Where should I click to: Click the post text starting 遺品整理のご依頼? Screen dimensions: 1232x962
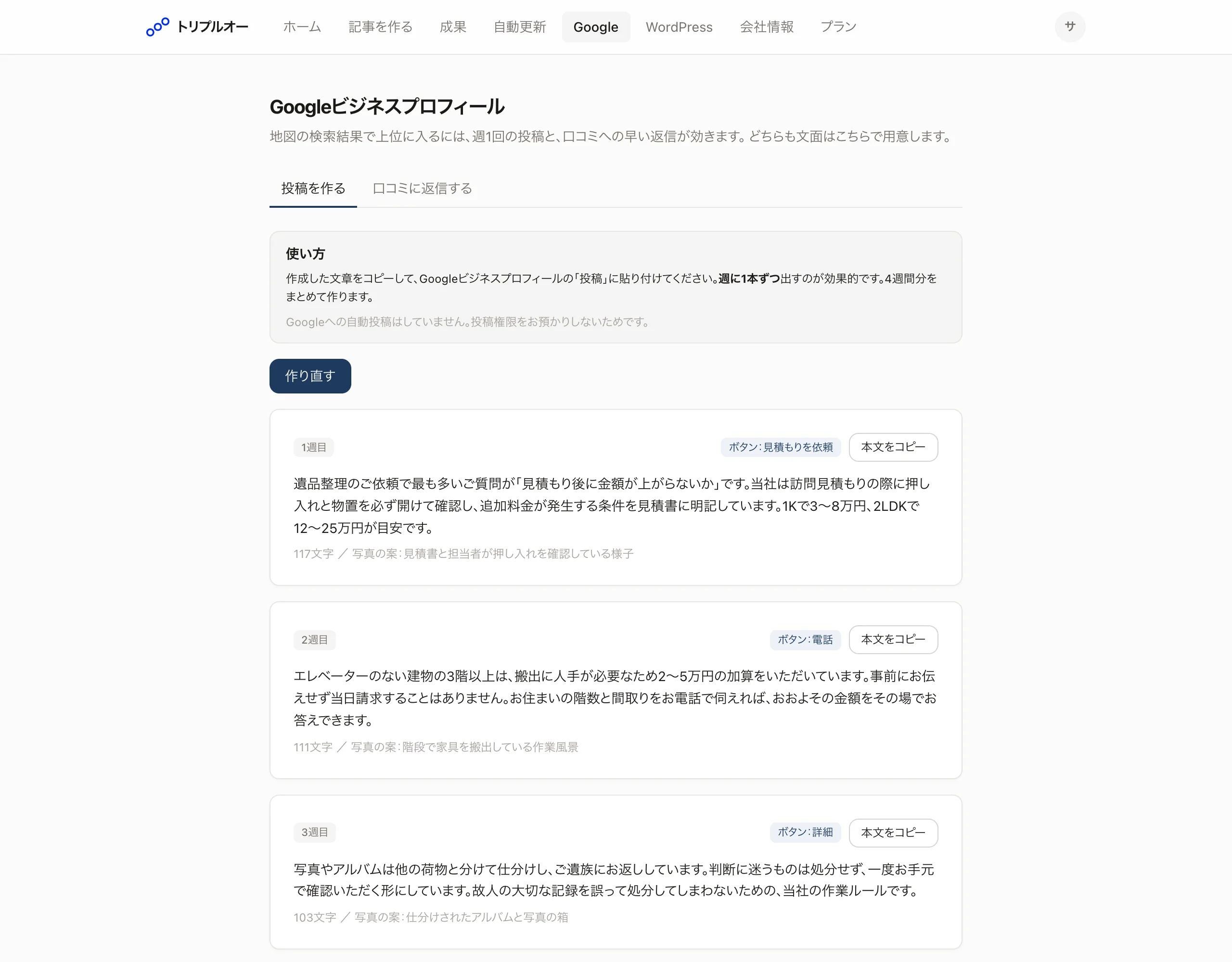pos(612,506)
